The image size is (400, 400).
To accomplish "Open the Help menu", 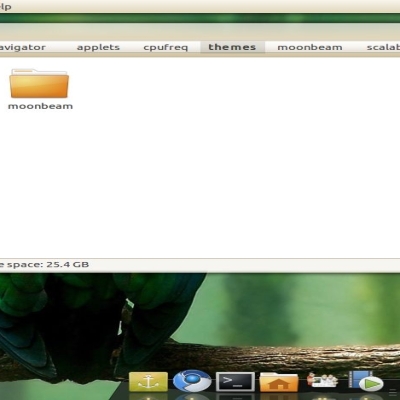I will 6,7.
